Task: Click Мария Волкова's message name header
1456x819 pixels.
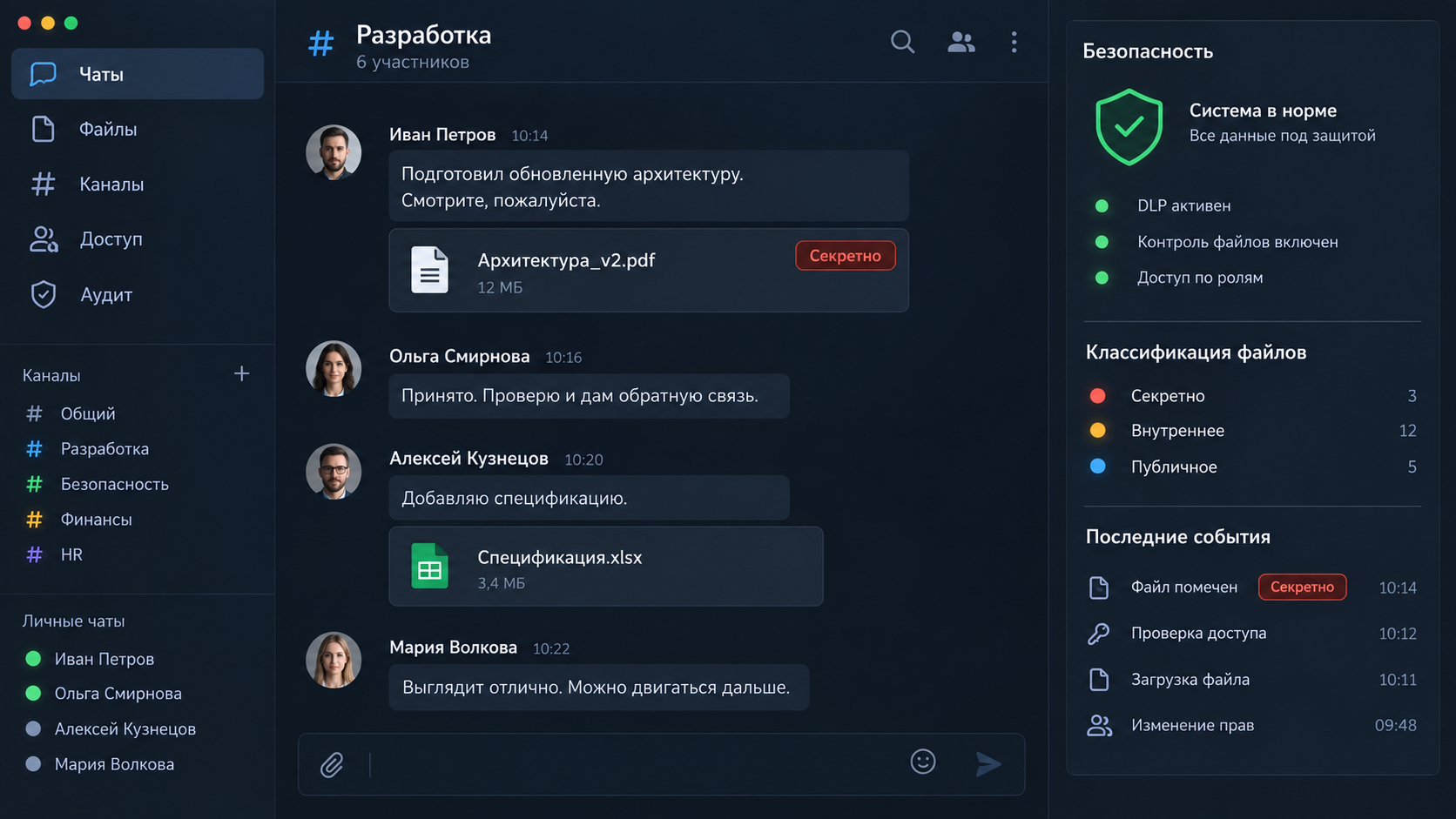Action: [453, 648]
